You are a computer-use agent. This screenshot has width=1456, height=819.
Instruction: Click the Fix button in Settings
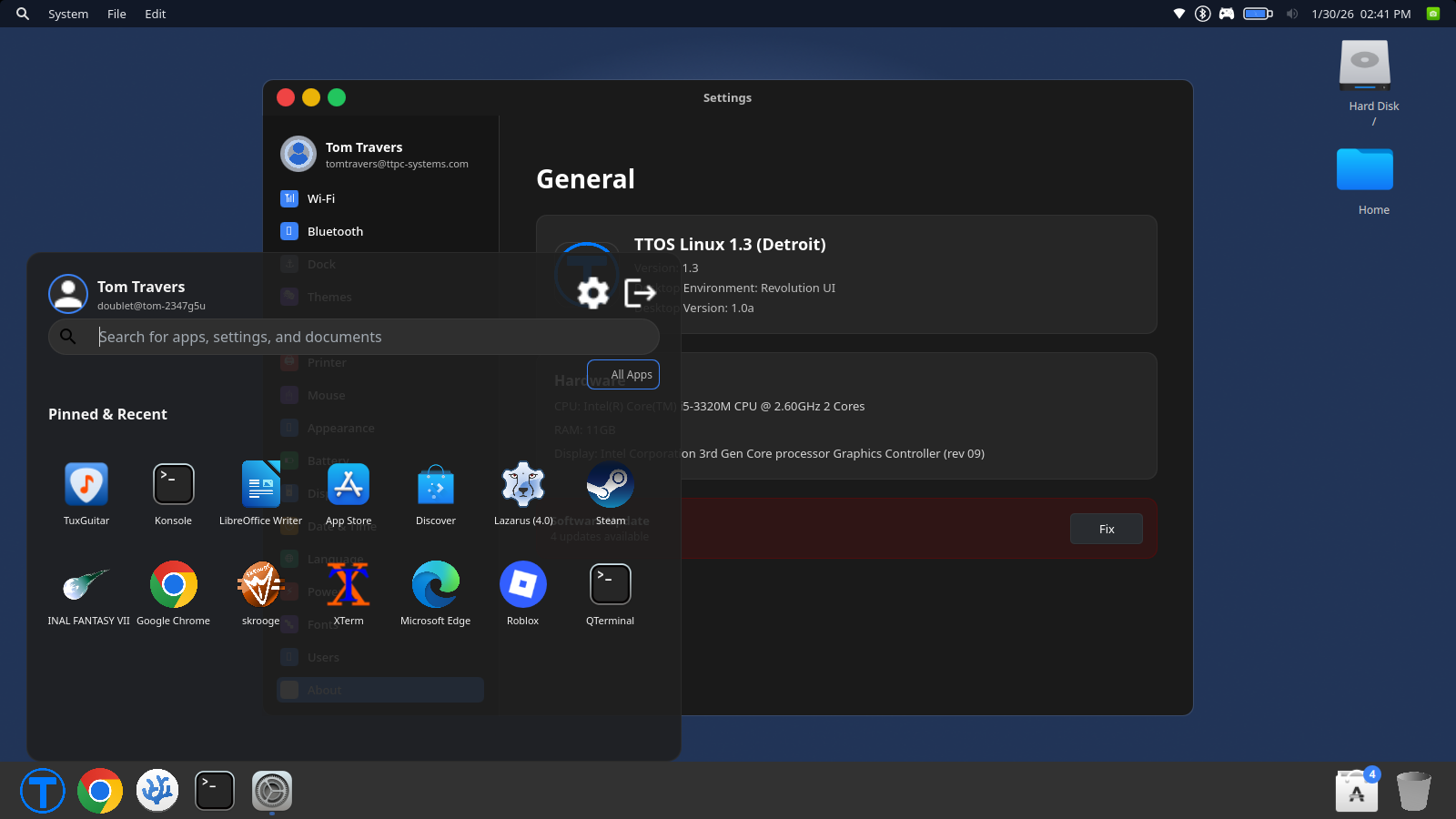click(x=1107, y=529)
